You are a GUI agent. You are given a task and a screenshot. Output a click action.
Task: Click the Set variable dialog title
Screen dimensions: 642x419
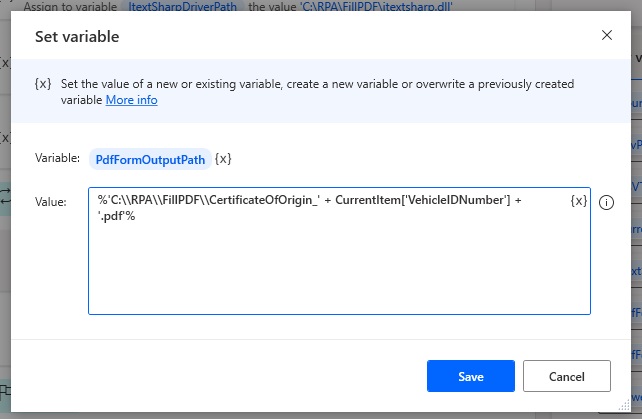[78, 37]
